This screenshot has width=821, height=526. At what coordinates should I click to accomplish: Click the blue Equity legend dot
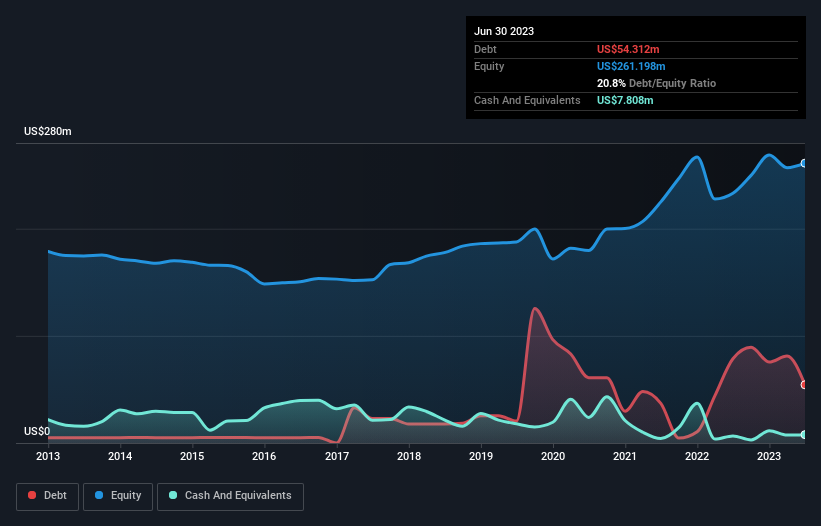coord(98,495)
